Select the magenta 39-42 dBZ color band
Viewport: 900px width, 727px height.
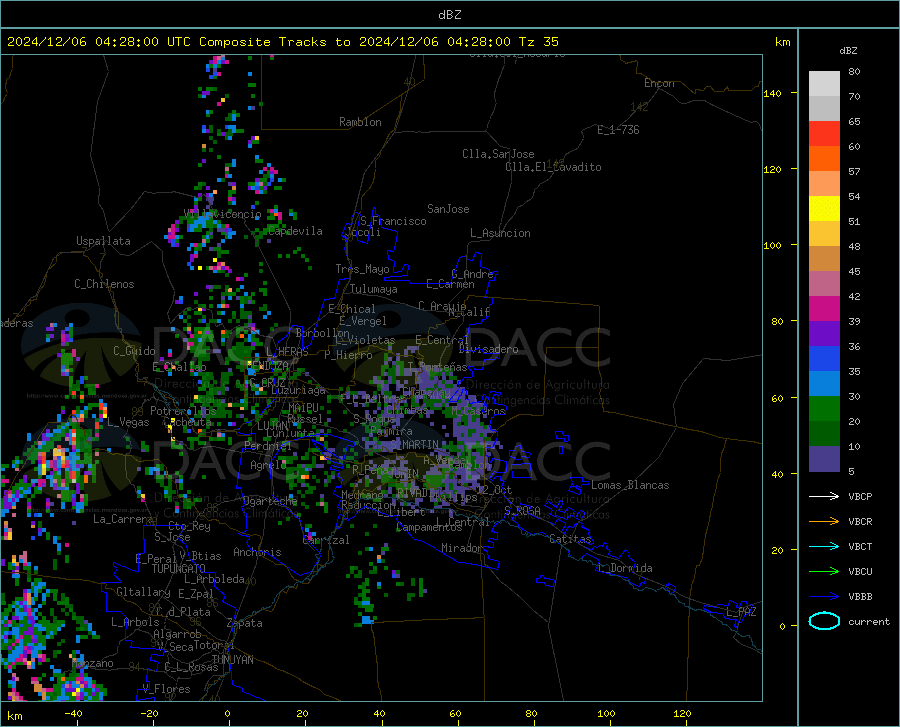(x=824, y=309)
